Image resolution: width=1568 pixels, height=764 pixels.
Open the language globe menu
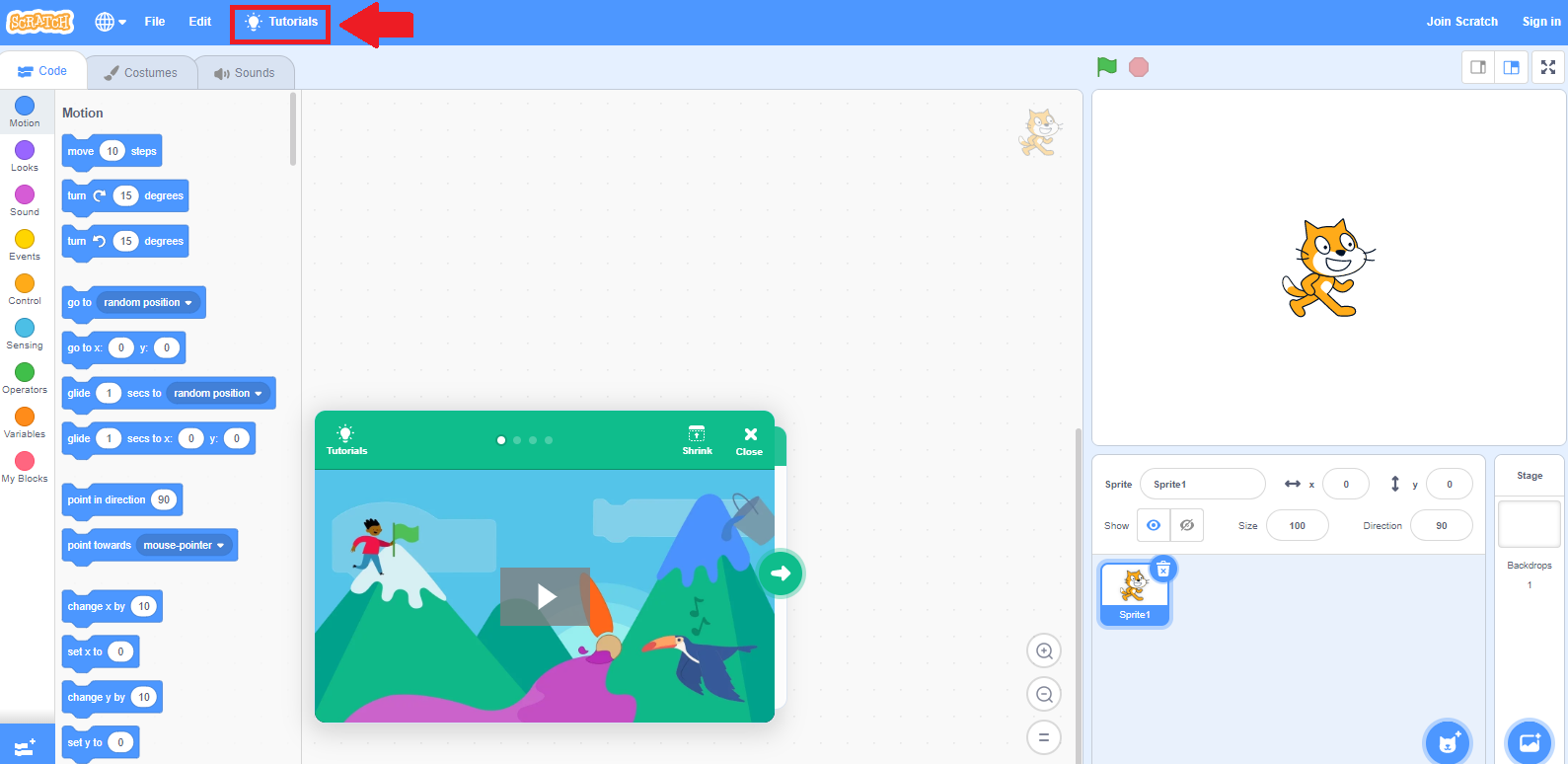[111, 22]
